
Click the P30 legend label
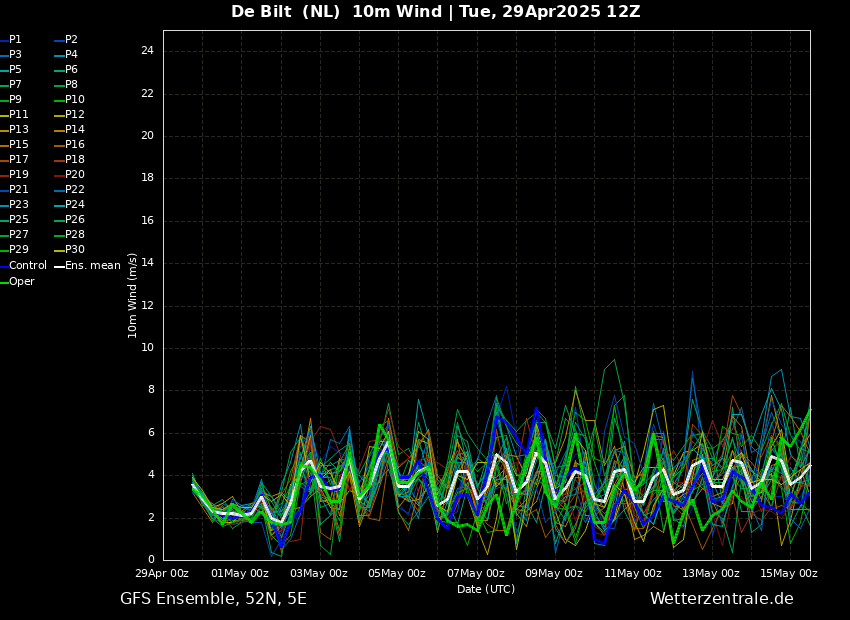(x=74, y=250)
